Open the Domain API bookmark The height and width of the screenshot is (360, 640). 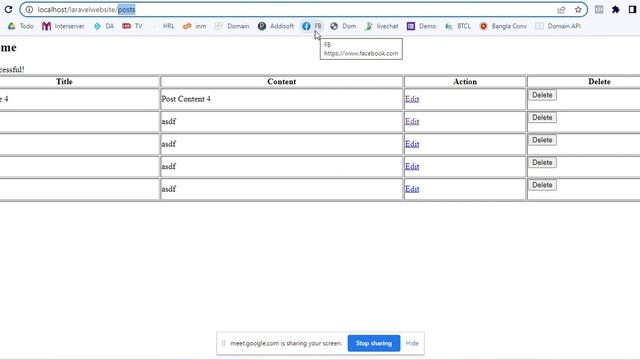[558, 26]
